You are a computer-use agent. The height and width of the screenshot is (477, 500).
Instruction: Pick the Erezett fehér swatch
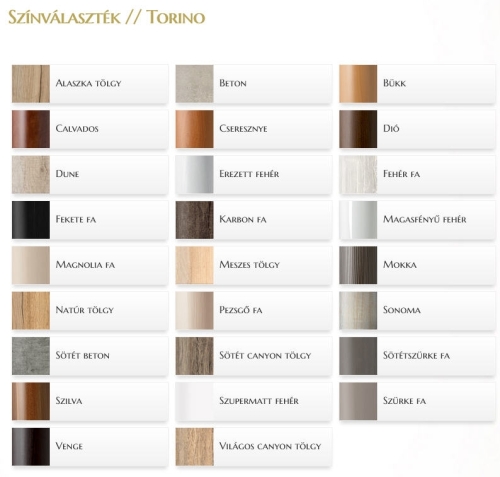pyautogui.click(x=195, y=174)
